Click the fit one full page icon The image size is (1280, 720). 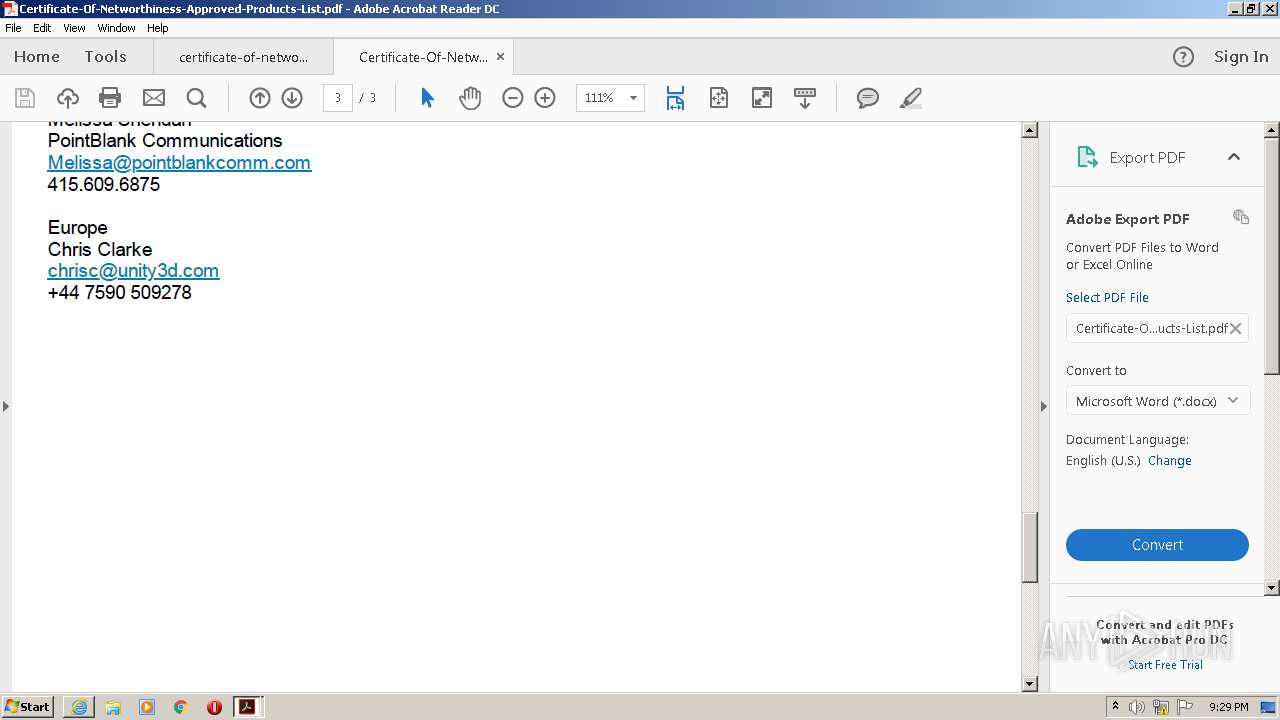tap(719, 98)
